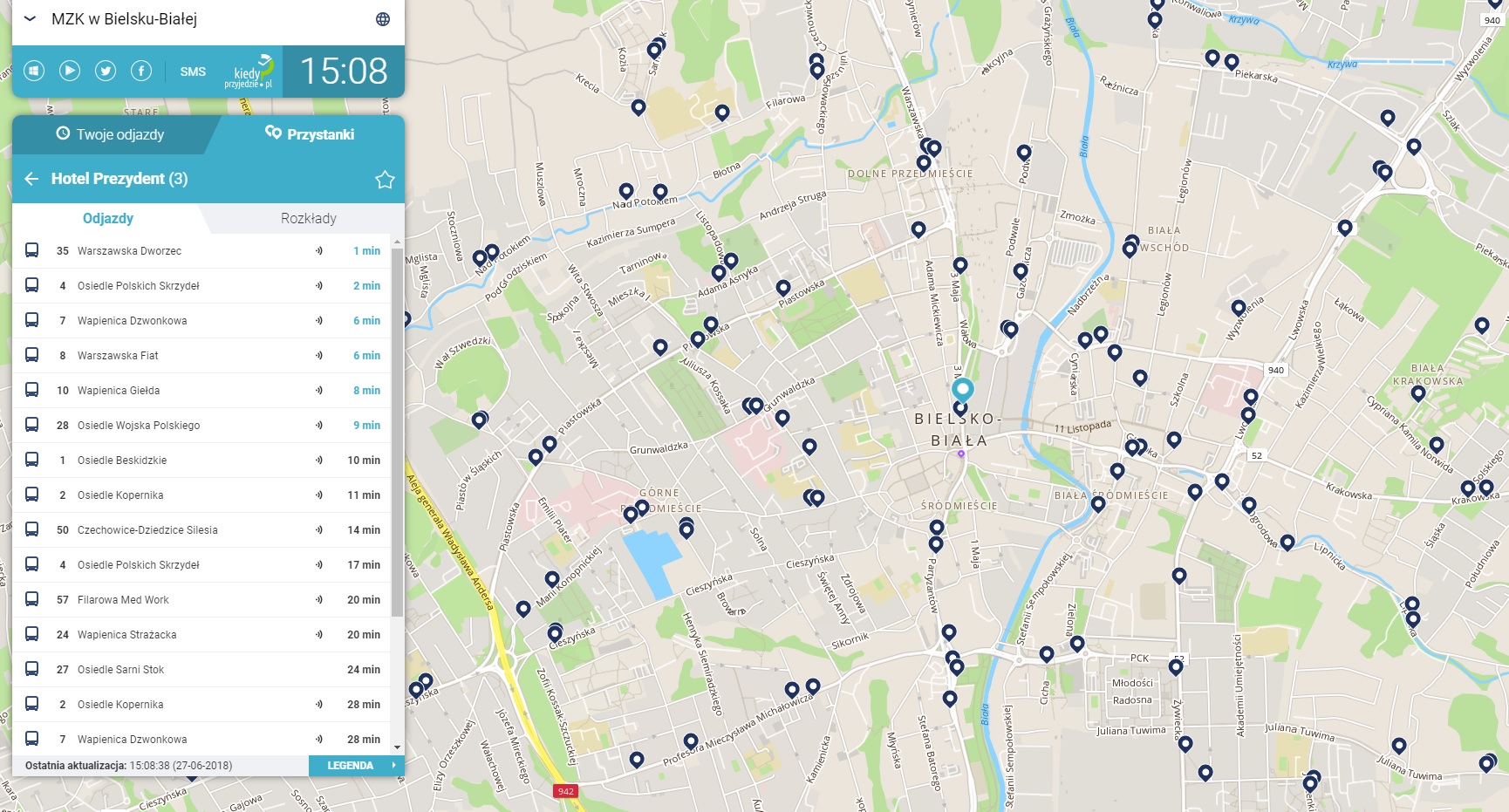Switch to the Twoje odjazdy tab
This screenshot has width=1509, height=812.
(110, 134)
